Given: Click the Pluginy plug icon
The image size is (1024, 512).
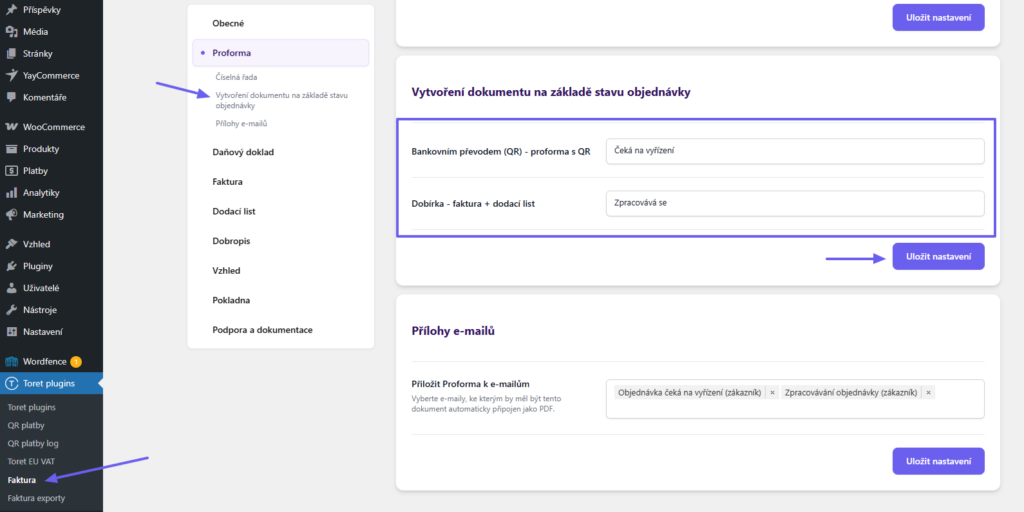Looking at the screenshot, I should tap(11, 266).
